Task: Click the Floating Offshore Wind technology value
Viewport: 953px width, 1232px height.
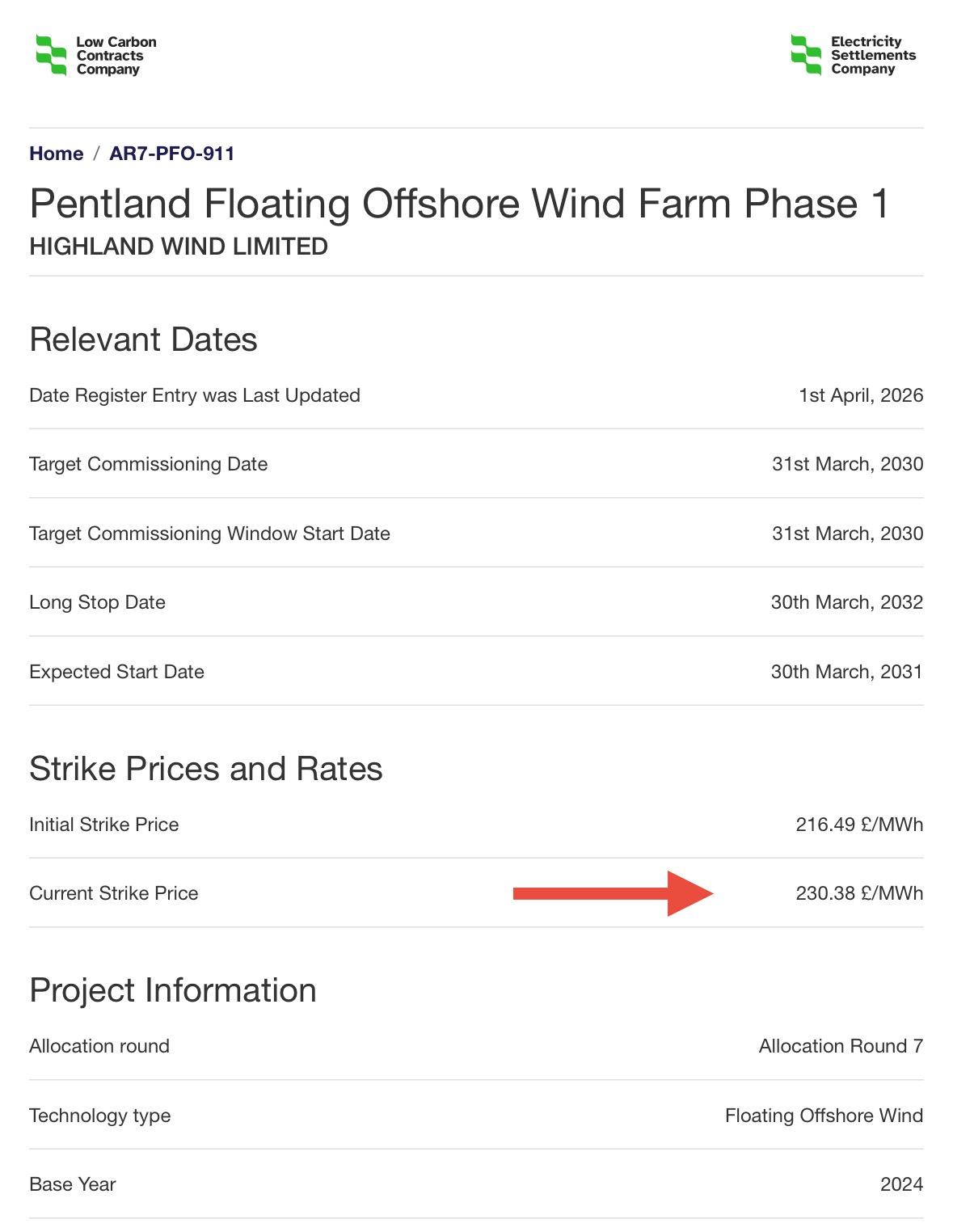Action: pyautogui.click(x=823, y=1116)
